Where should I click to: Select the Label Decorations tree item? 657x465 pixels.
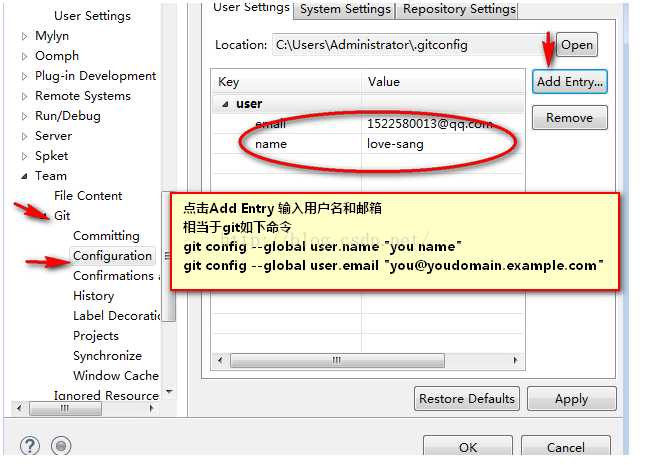click(x=116, y=315)
